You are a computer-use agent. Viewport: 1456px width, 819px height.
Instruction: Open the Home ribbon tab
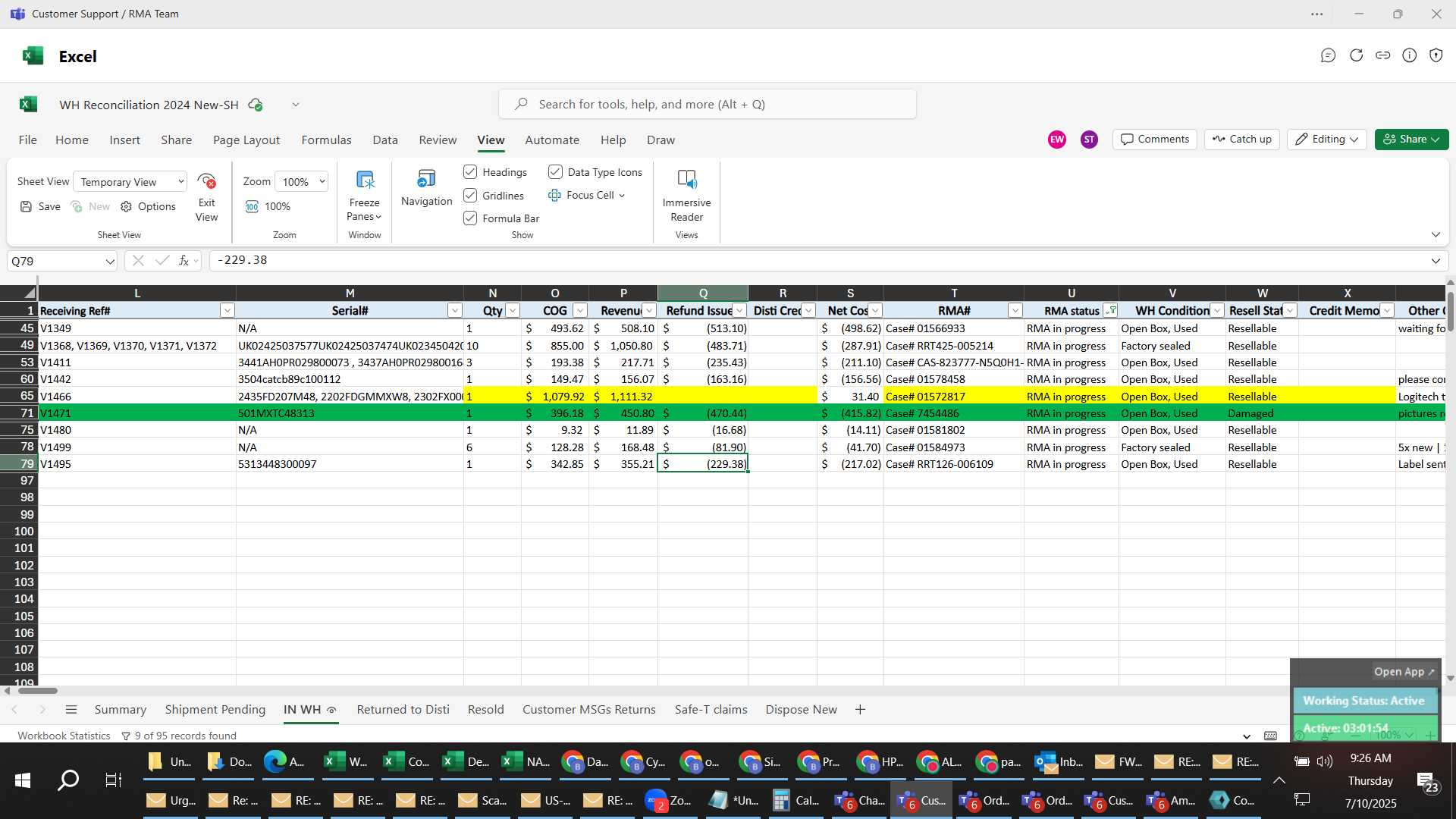(x=72, y=140)
